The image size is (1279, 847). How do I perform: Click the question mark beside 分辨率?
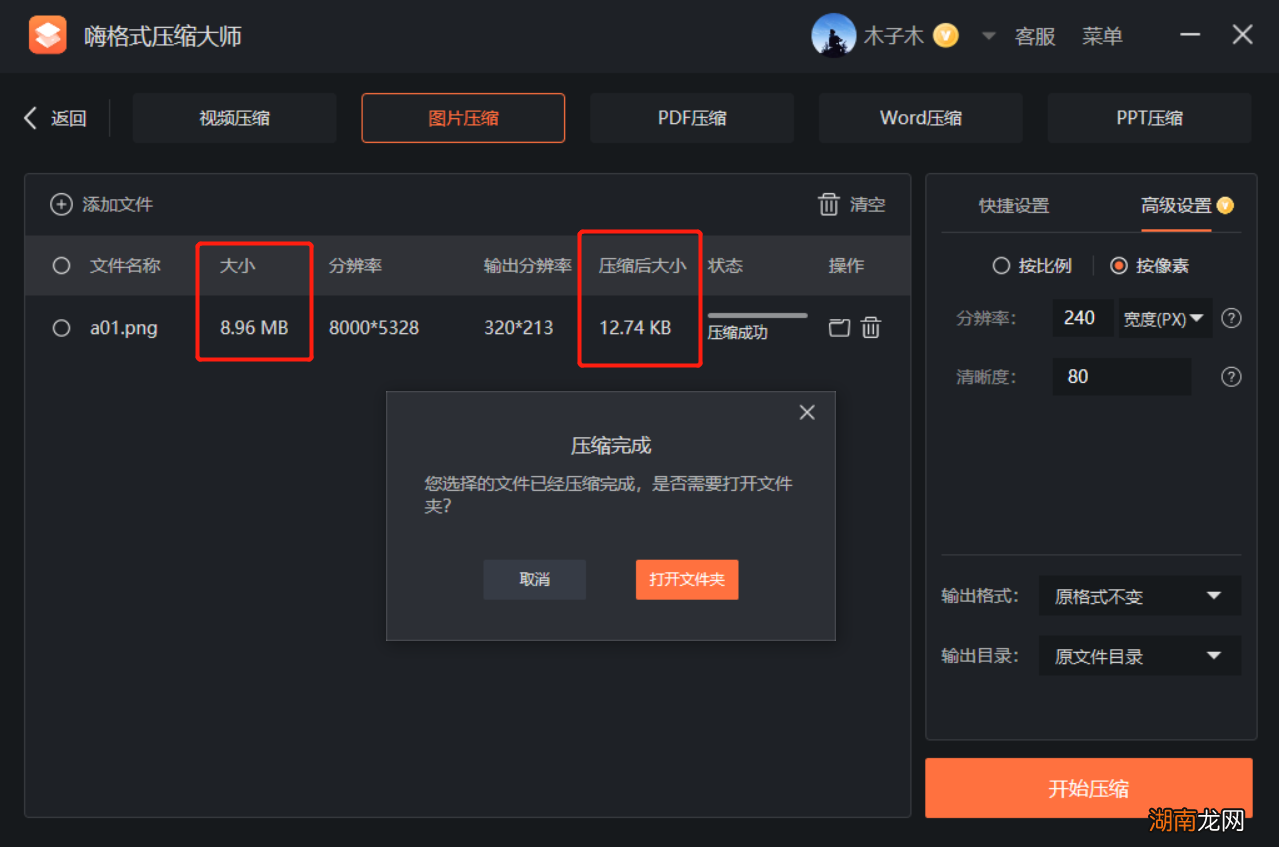pos(1230,318)
